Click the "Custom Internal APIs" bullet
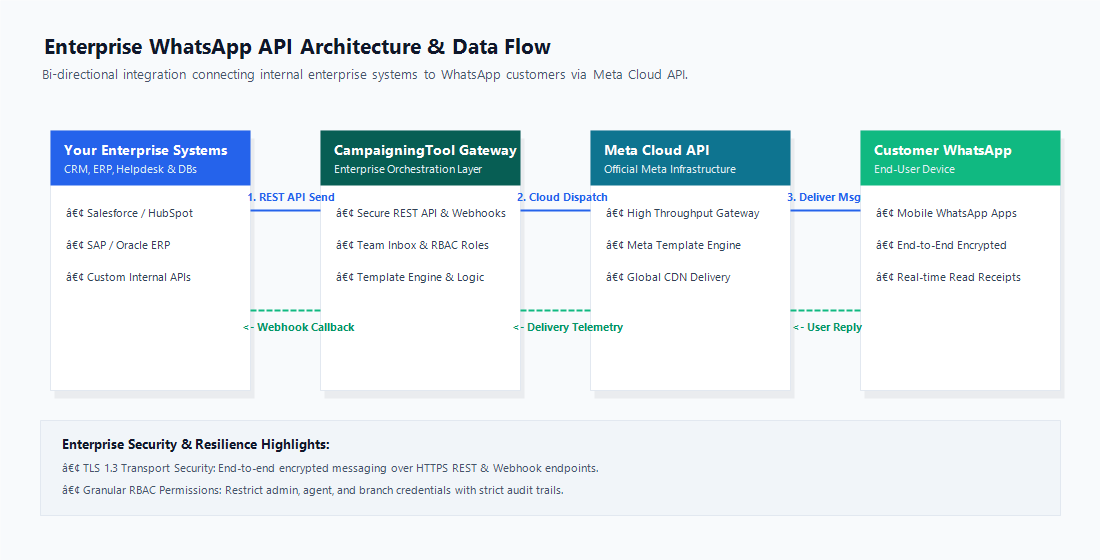Viewport: 1100px width, 560px height. click(128, 277)
